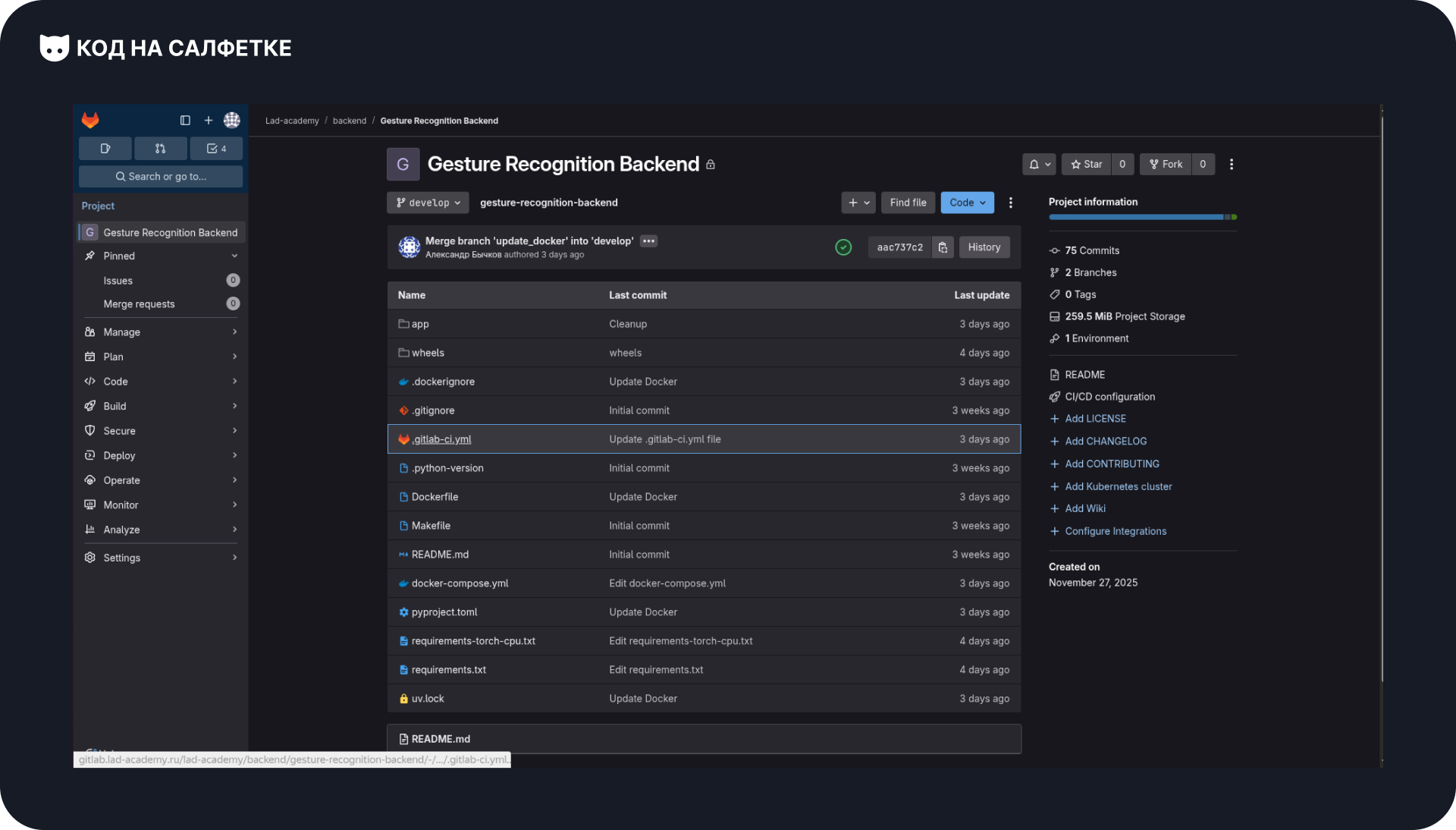
Task: Toggle the sidebar collapse icon
Action: click(x=185, y=120)
